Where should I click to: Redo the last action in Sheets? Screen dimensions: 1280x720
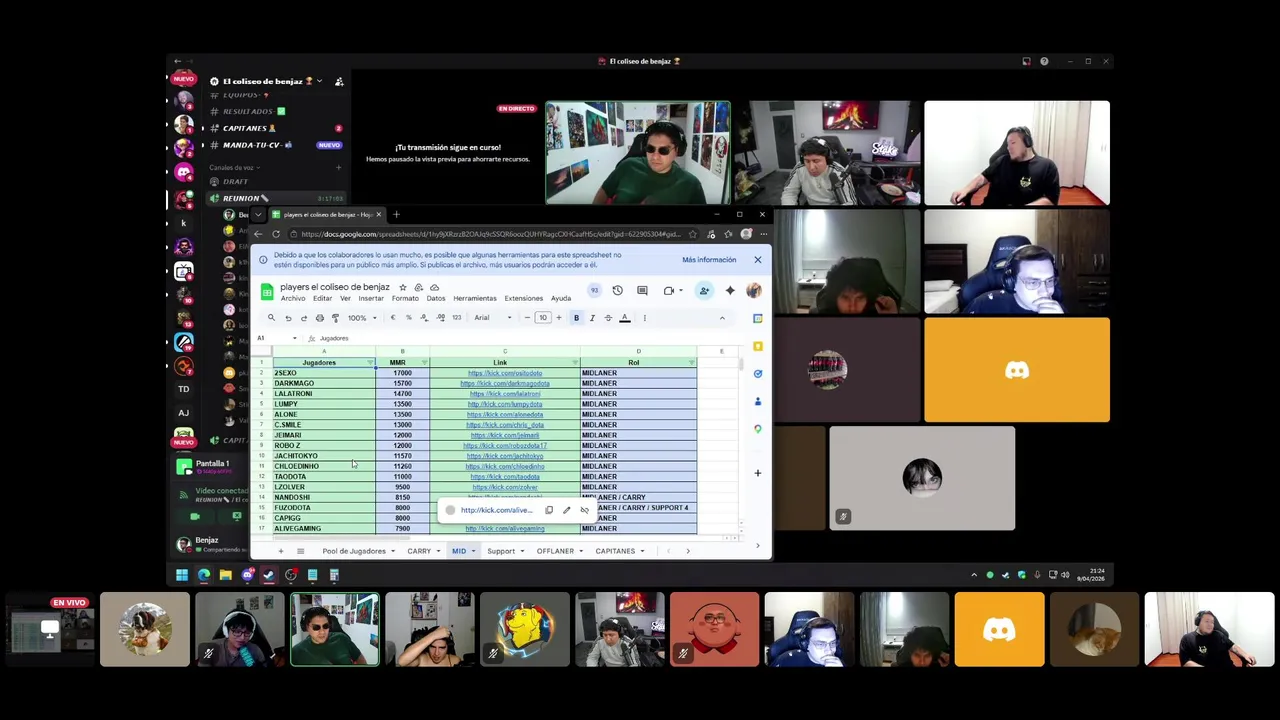304,318
